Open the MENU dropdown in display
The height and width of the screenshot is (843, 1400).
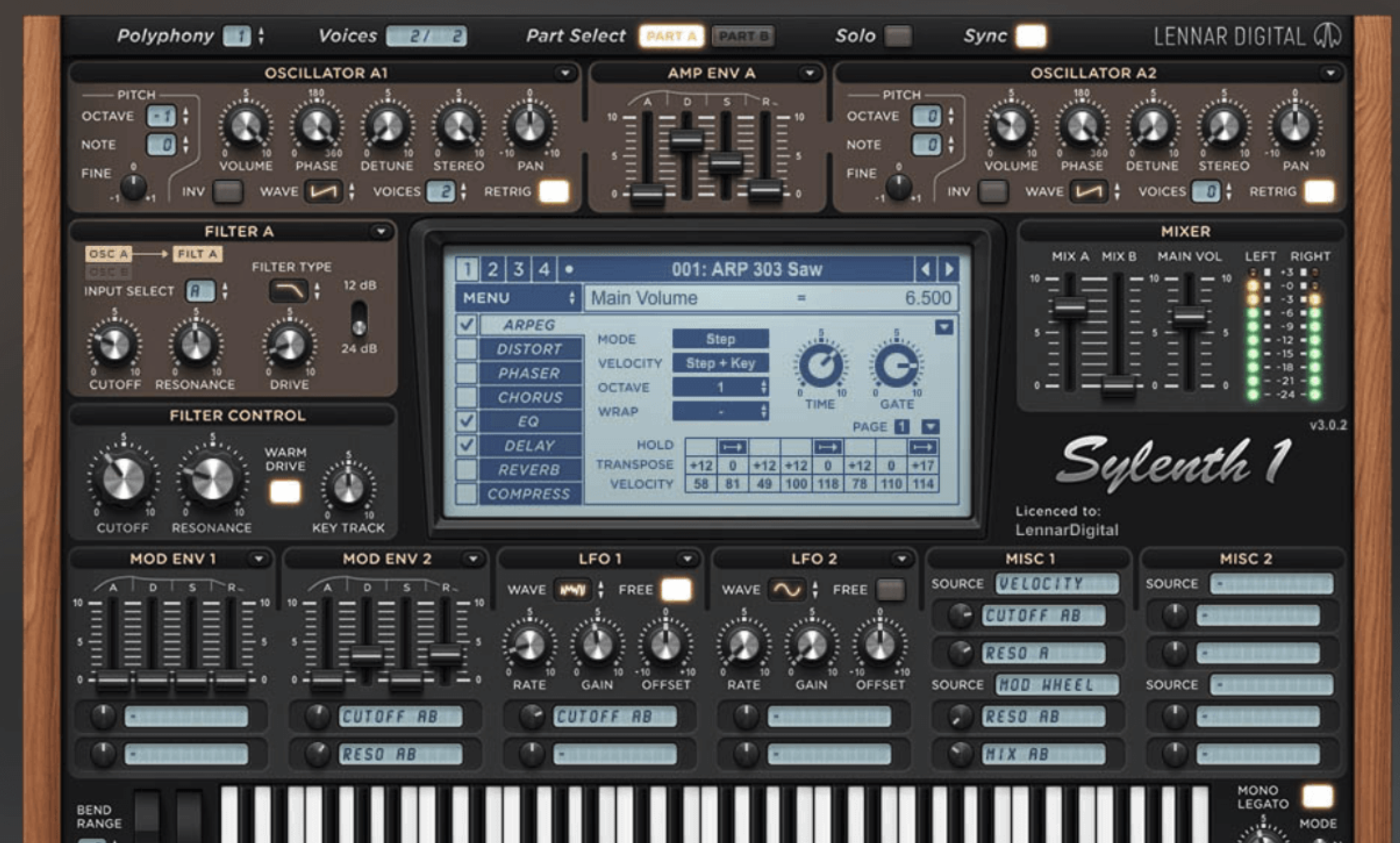click(518, 298)
